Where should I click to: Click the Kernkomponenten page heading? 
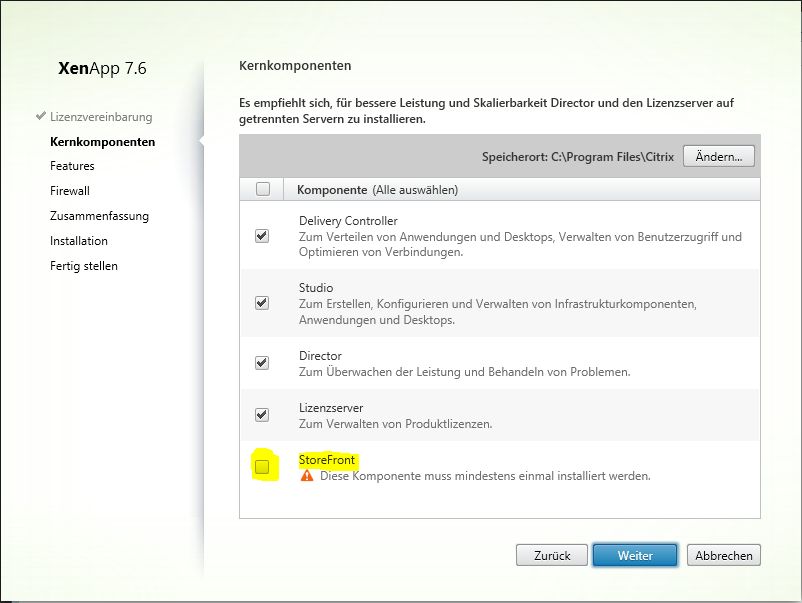click(x=295, y=65)
